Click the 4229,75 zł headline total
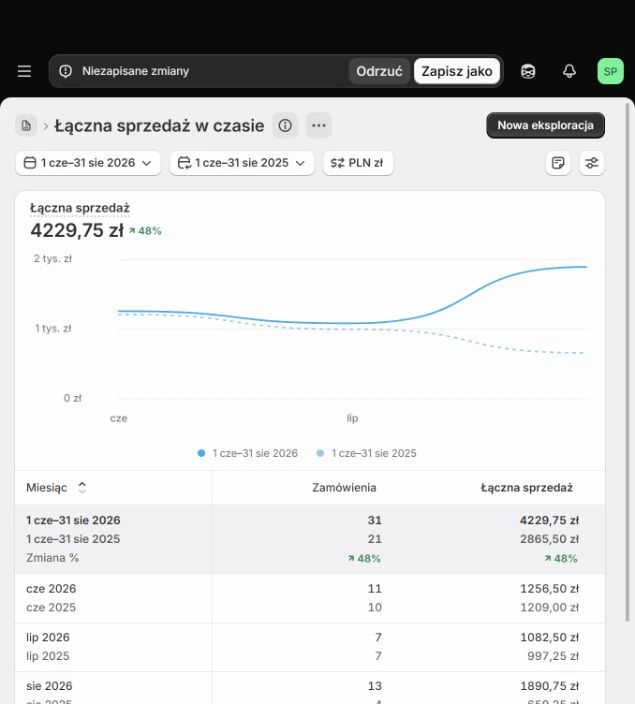Viewport: 635px width, 704px height. coord(77,230)
